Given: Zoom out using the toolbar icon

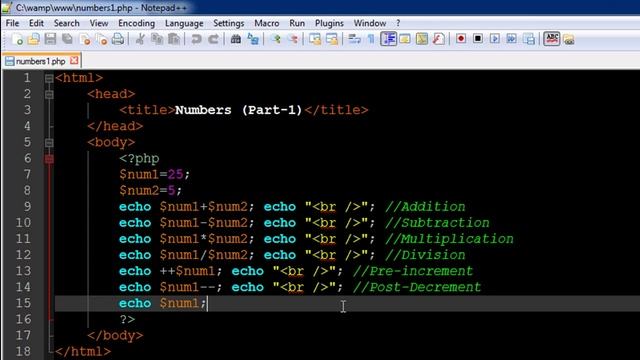Looking at the screenshot, I should (x=293, y=39).
